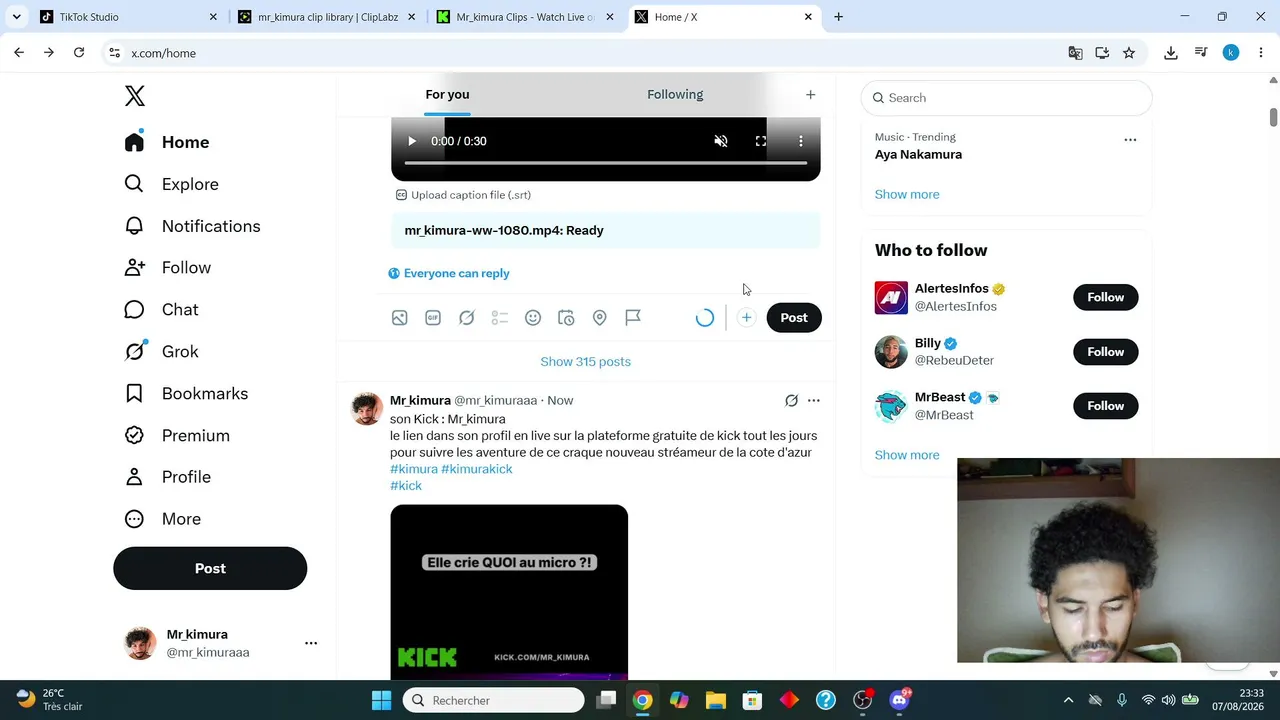This screenshot has height=720, width=1280.
Task: Add a new timeline tab with plus
Action: (811, 95)
